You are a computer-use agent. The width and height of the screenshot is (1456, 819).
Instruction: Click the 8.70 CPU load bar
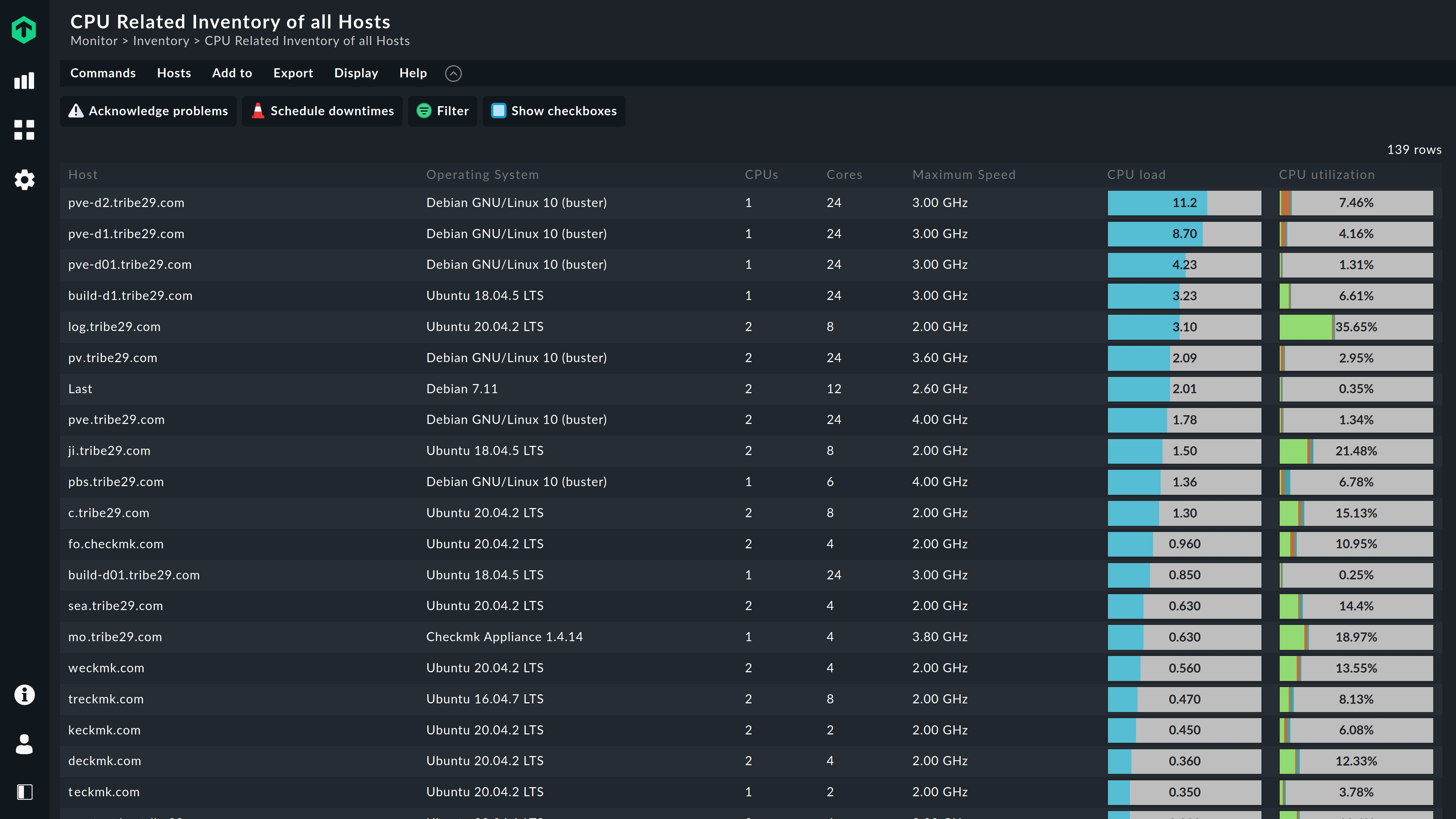1184,234
